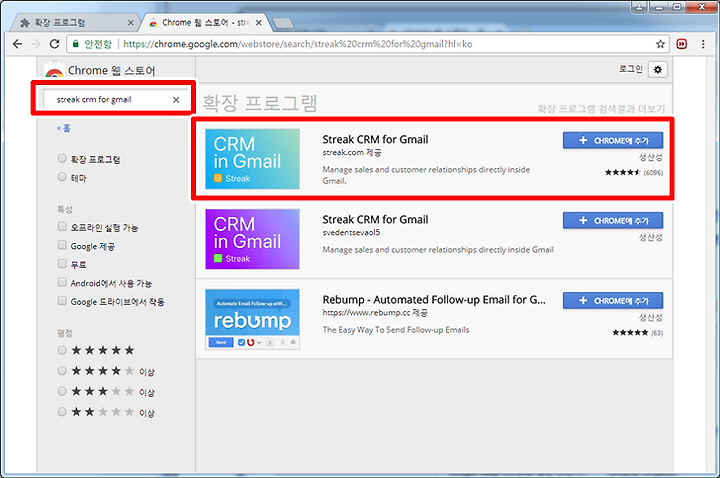
Task: Select the 확장 프로그램 radio filter
Action: [x=62, y=158]
